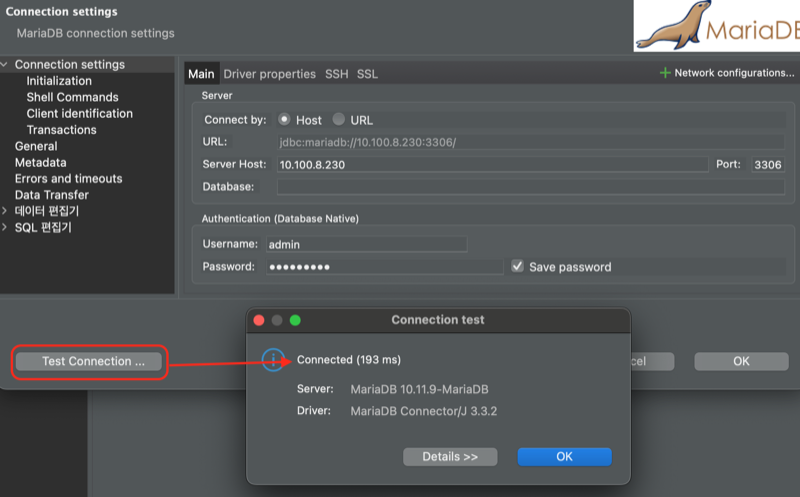Expand the SQL 편집기 tree node

[x=5, y=227]
